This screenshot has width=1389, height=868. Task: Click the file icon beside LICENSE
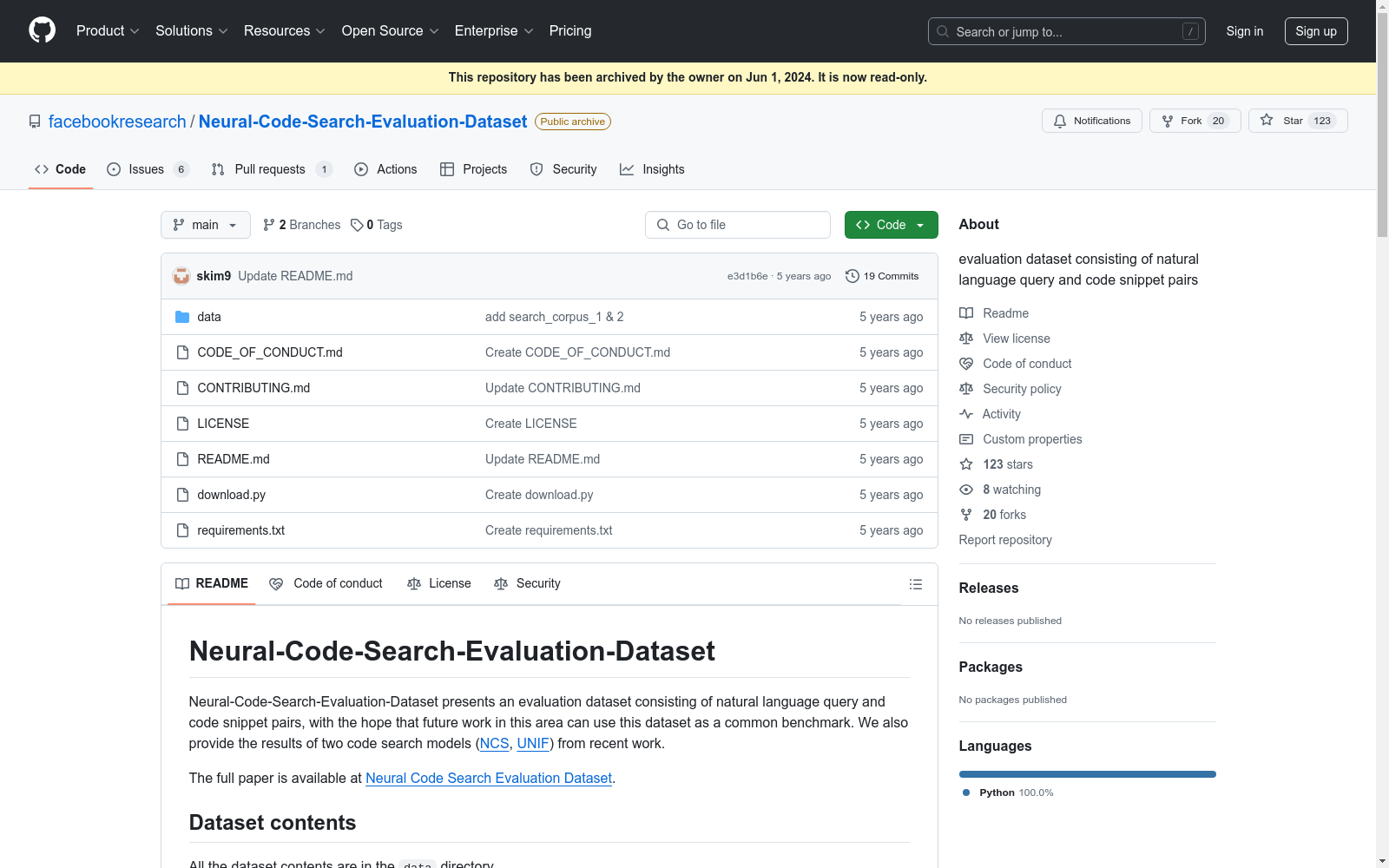click(x=182, y=424)
